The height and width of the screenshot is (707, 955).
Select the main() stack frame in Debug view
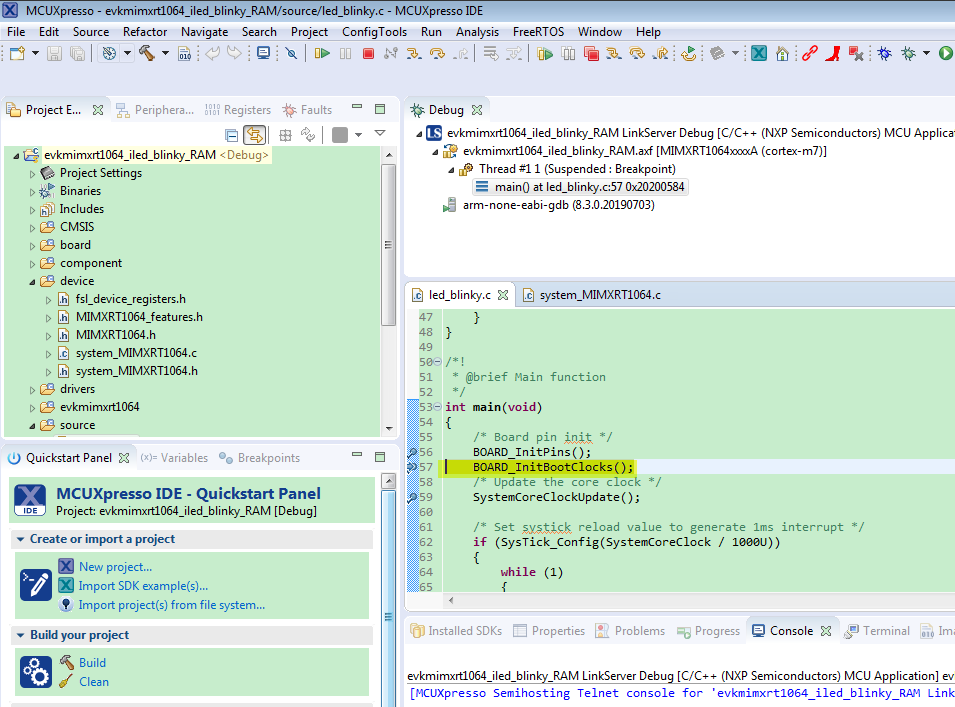pos(590,187)
